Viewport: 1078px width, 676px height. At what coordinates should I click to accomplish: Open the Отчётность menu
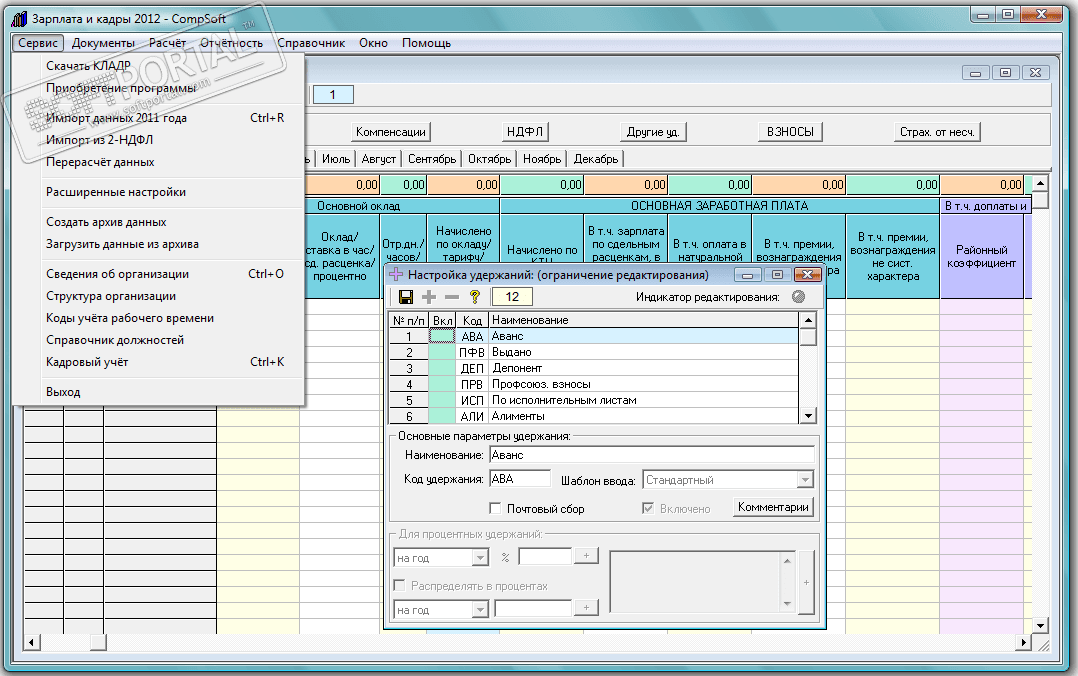[x=232, y=43]
